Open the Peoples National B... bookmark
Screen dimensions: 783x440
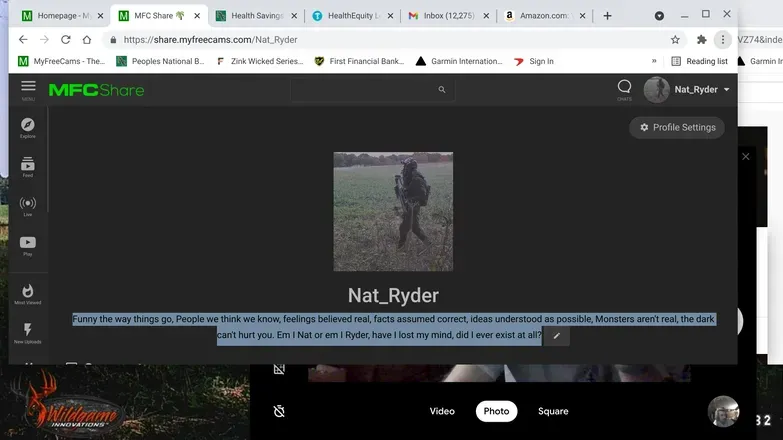point(160,61)
